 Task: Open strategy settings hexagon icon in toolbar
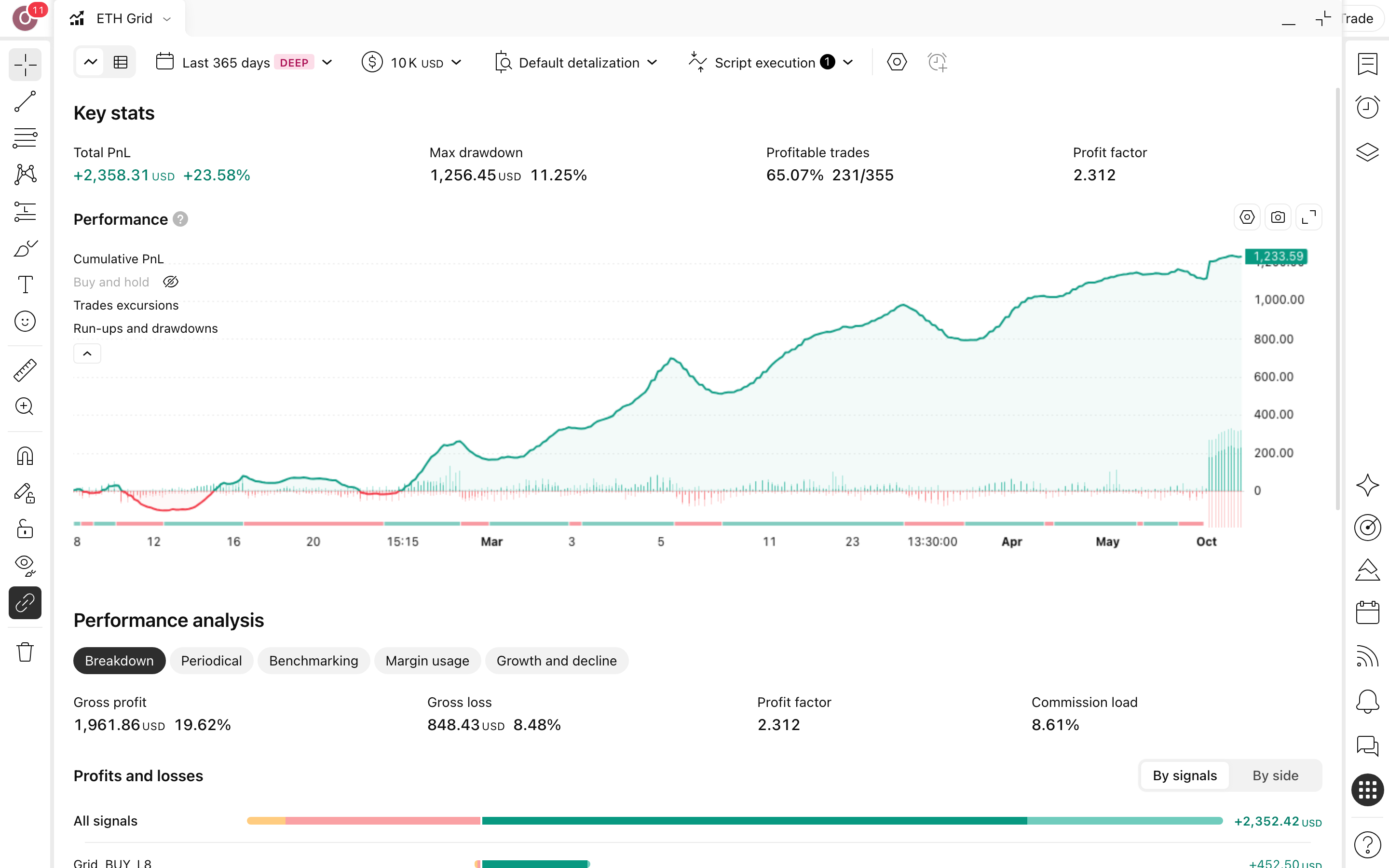897,62
